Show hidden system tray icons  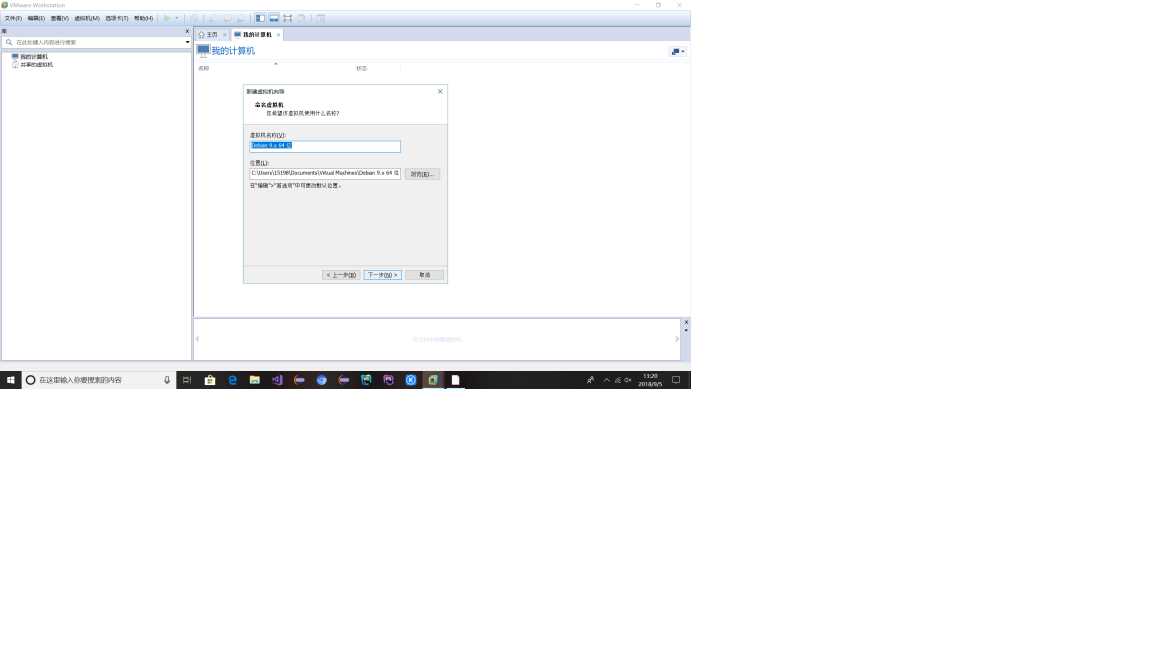(606, 380)
